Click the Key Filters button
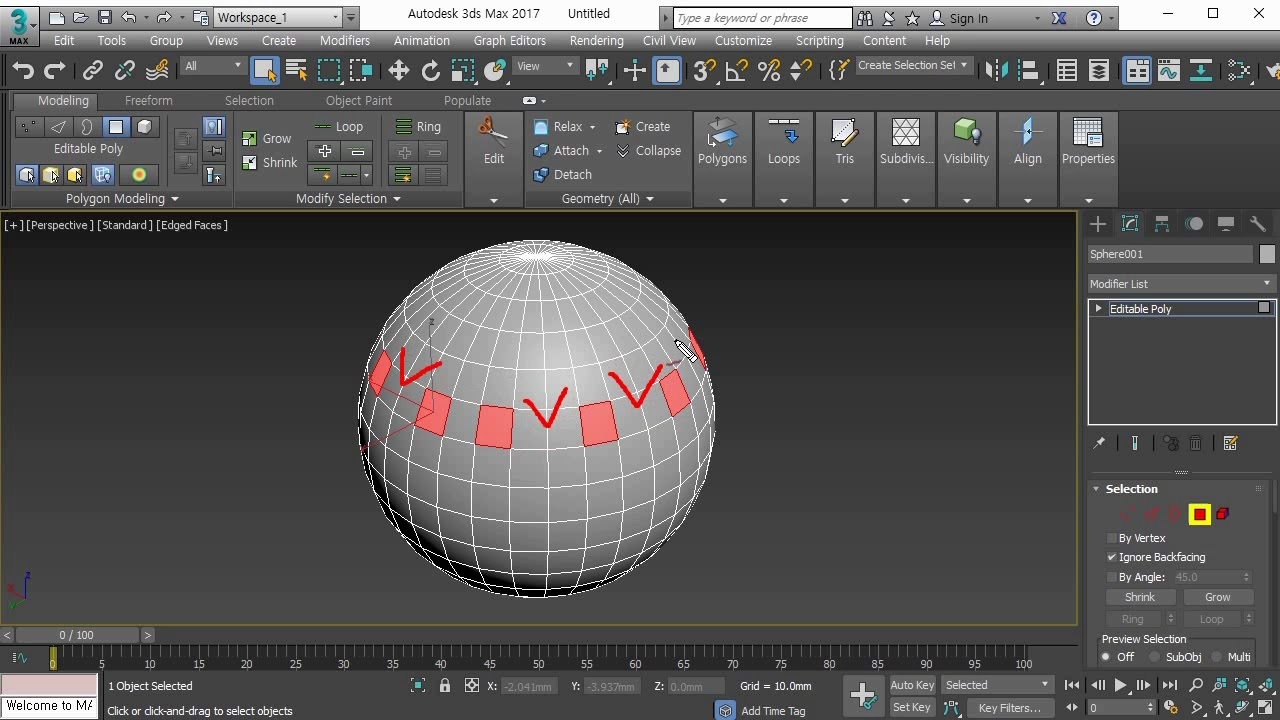1280x720 pixels. (1009, 708)
